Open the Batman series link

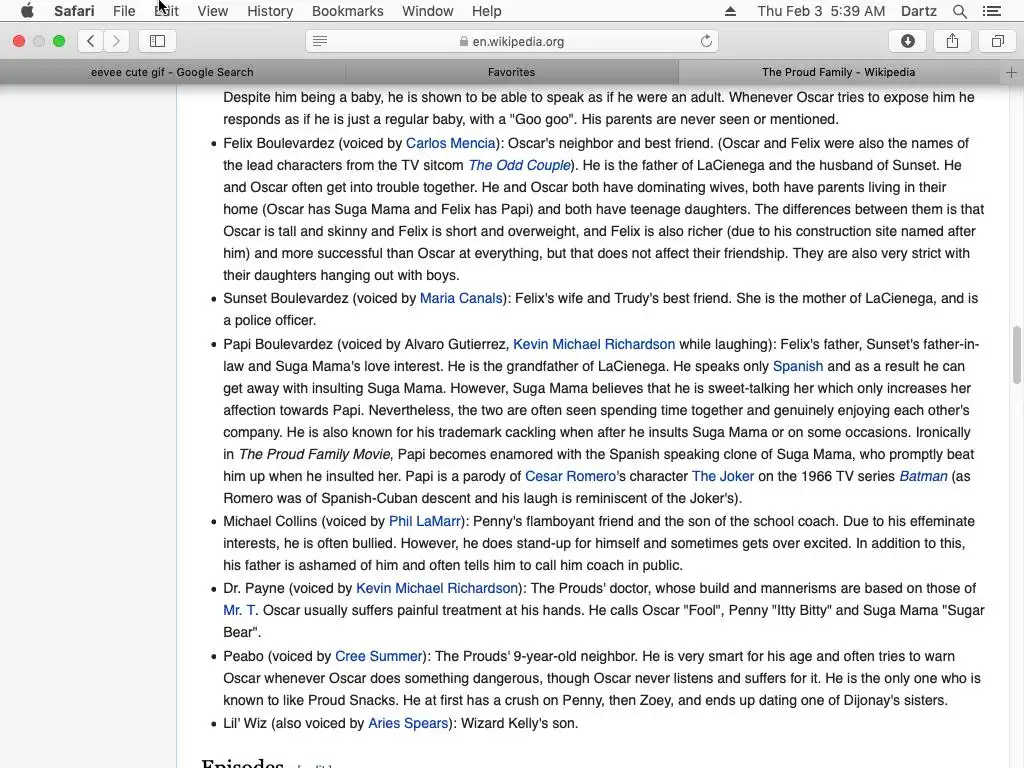(923, 476)
